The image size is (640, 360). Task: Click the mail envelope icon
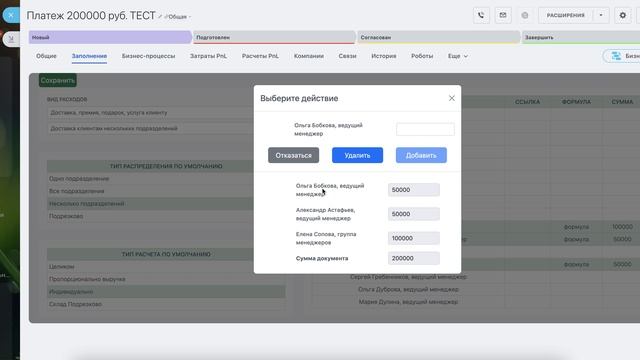pos(503,16)
